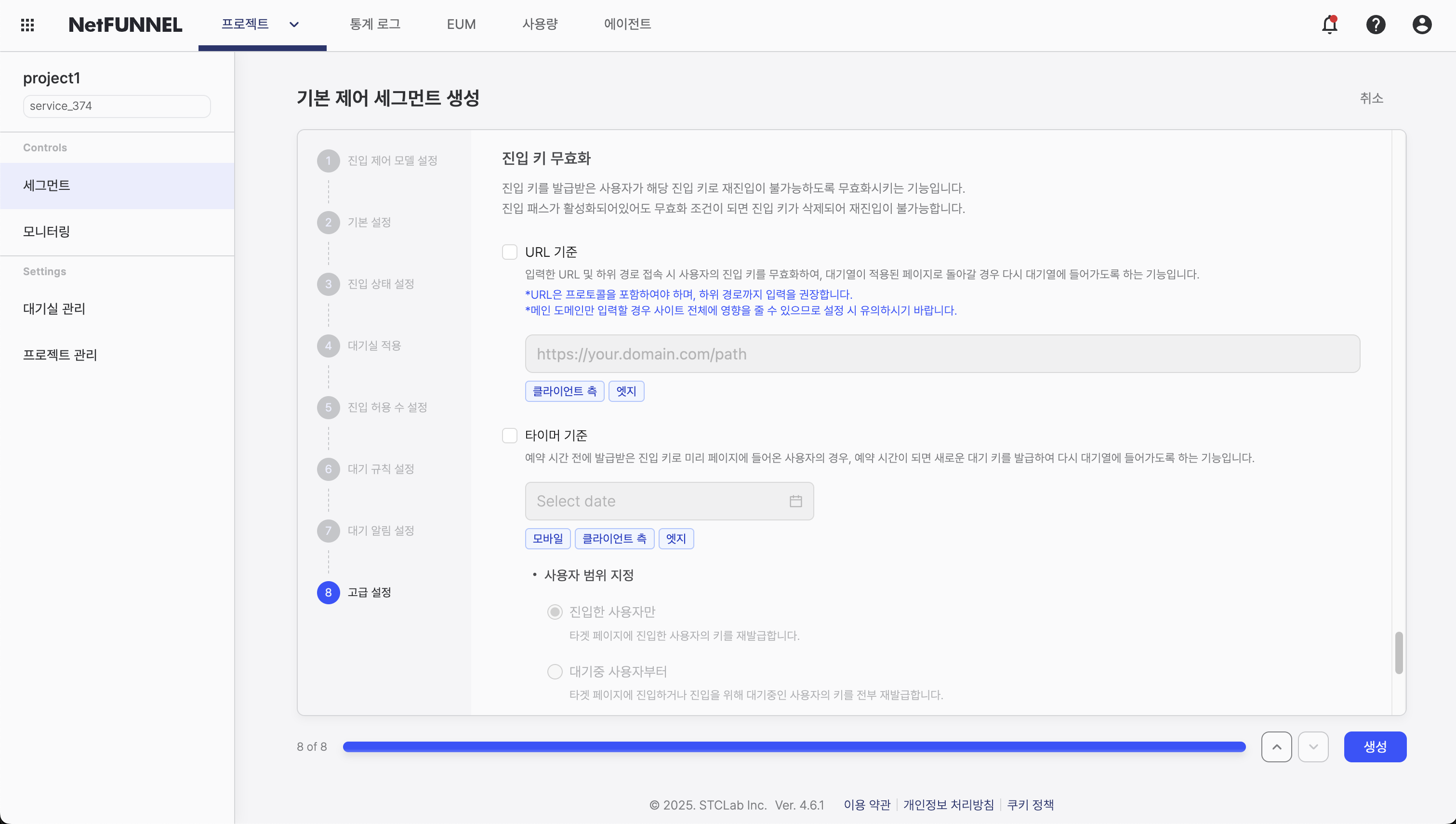The image size is (1456, 824).
Task: Click step 8 고급 설정 circle
Action: pyautogui.click(x=329, y=592)
